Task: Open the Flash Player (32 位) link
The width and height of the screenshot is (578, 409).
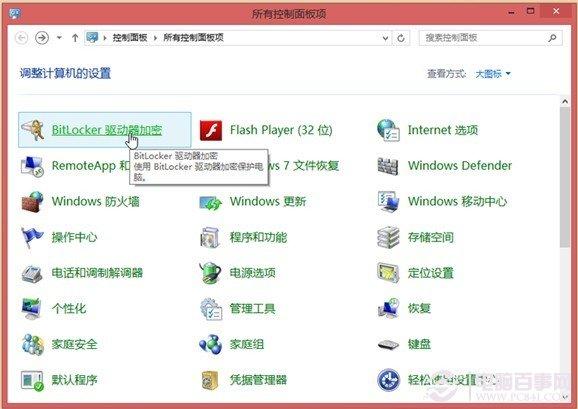Action: point(281,130)
